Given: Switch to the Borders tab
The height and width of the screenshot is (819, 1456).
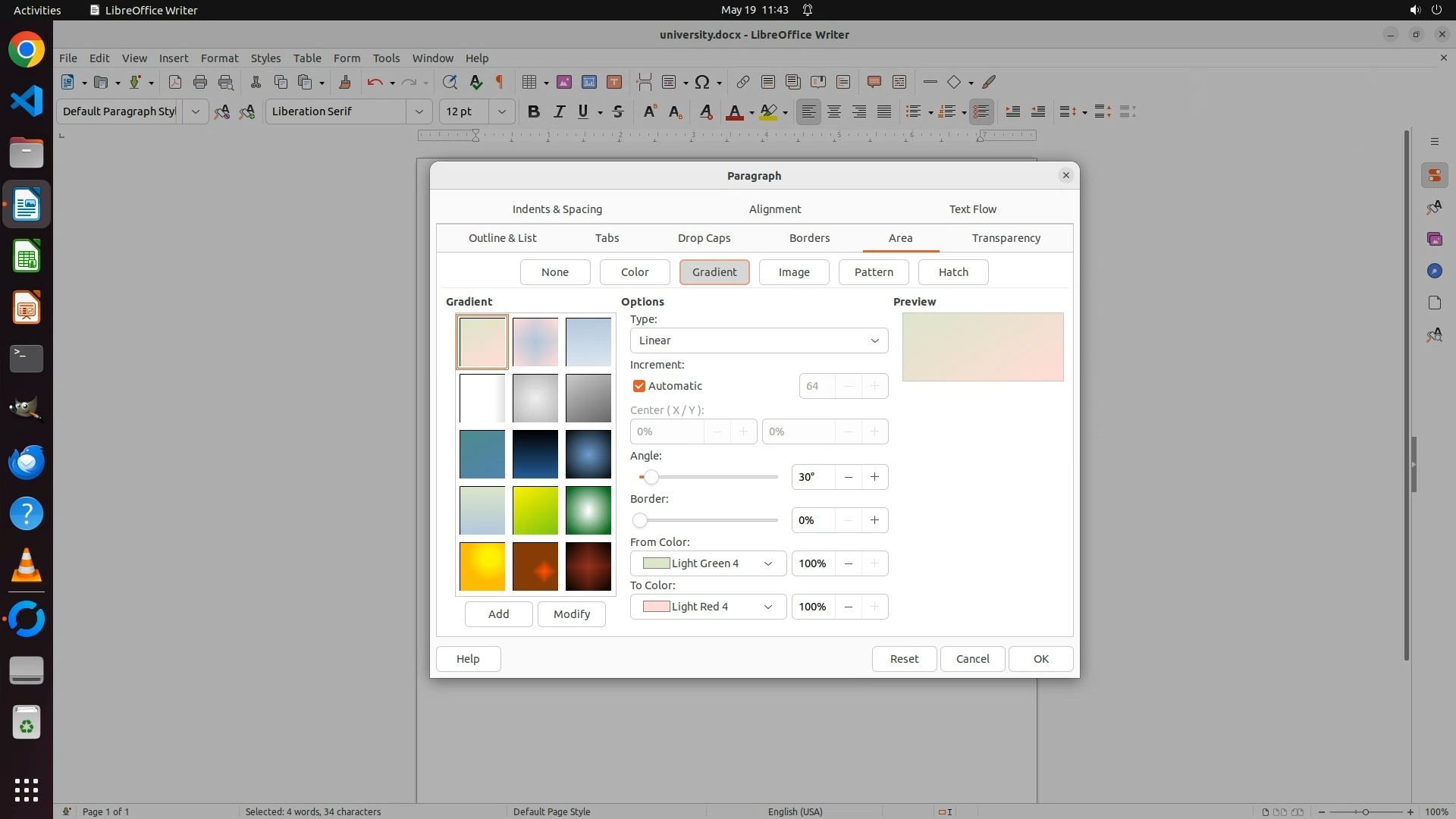Looking at the screenshot, I should (x=809, y=238).
